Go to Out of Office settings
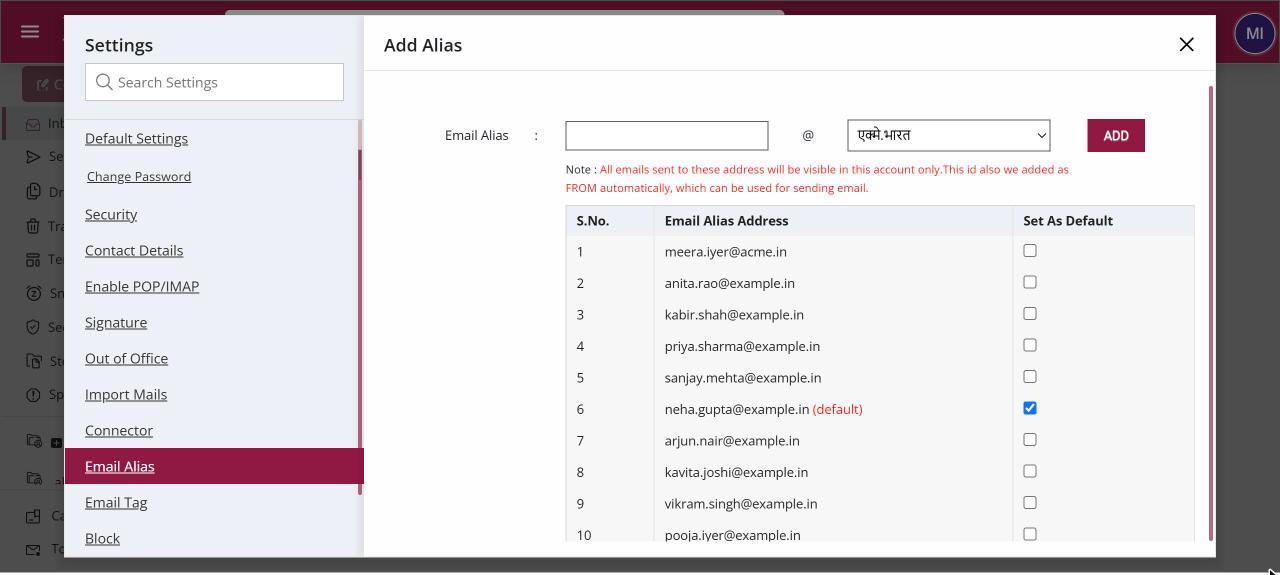 pos(126,358)
